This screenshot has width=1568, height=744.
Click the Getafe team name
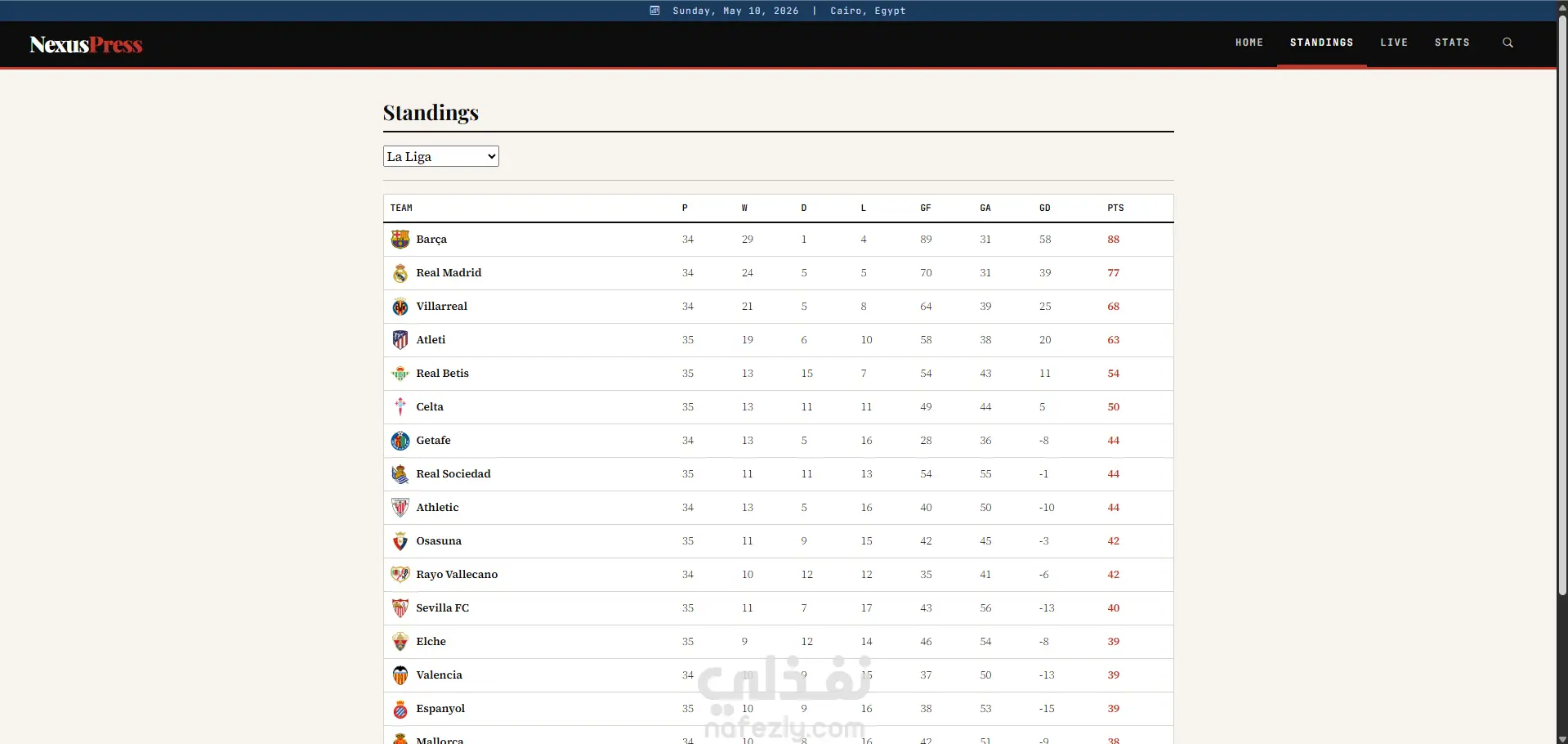point(433,441)
